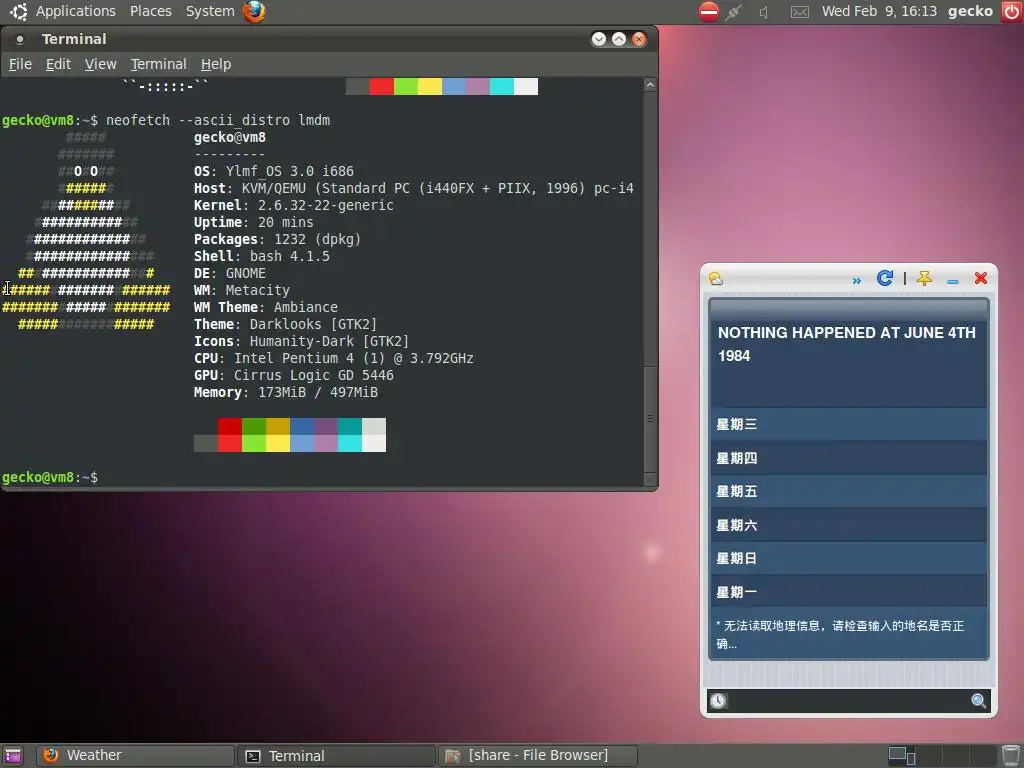Click the Memory: 173MiB / 497MiB line

(286, 392)
